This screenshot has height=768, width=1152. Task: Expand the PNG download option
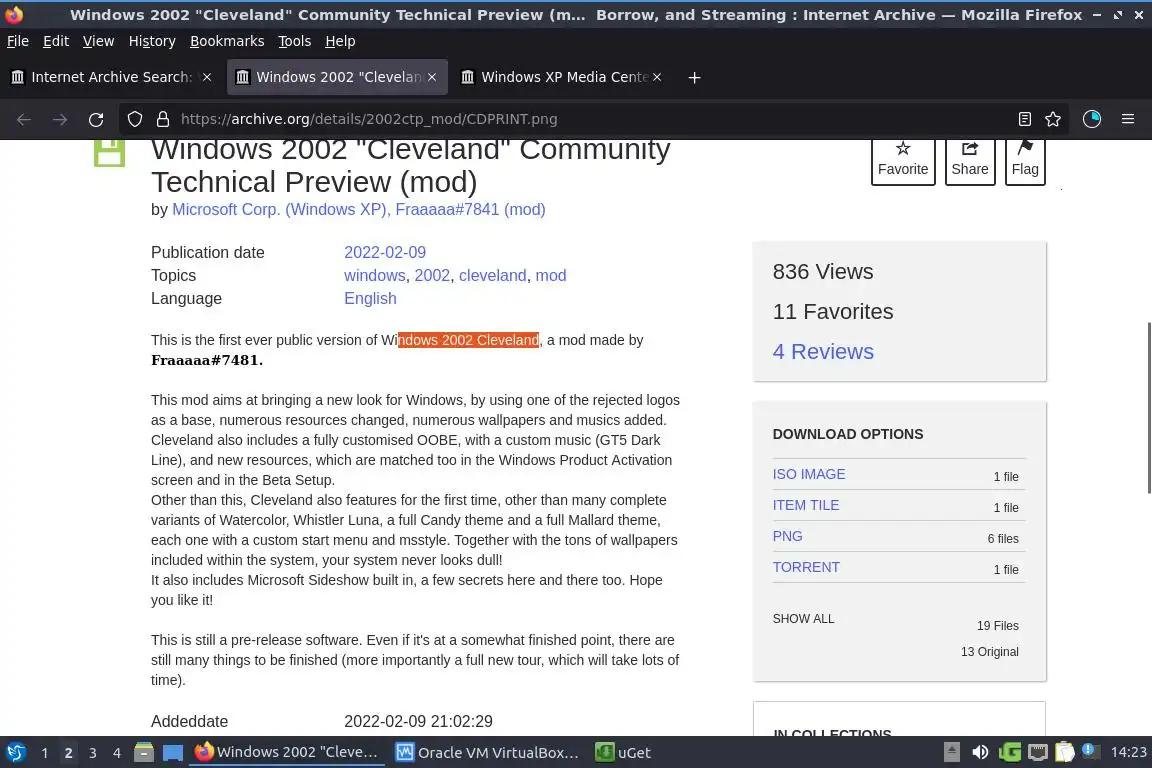tap(788, 536)
